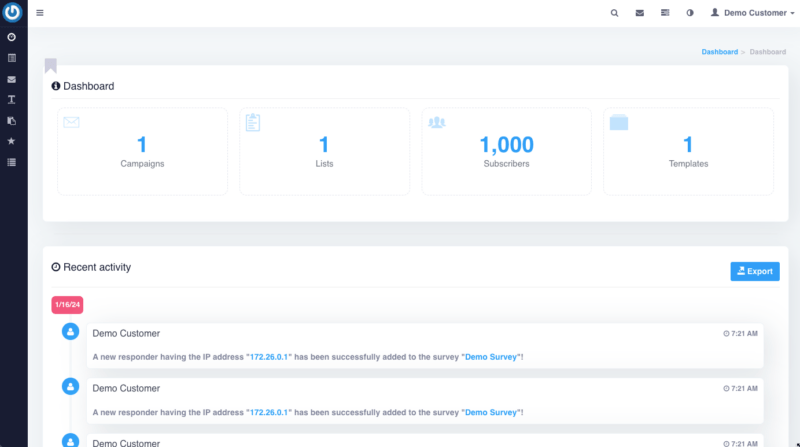Viewport: 800px width, 447px height.
Task: Open the envelope Campaigns icon in sidebar
Action: click(x=12, y=79)
